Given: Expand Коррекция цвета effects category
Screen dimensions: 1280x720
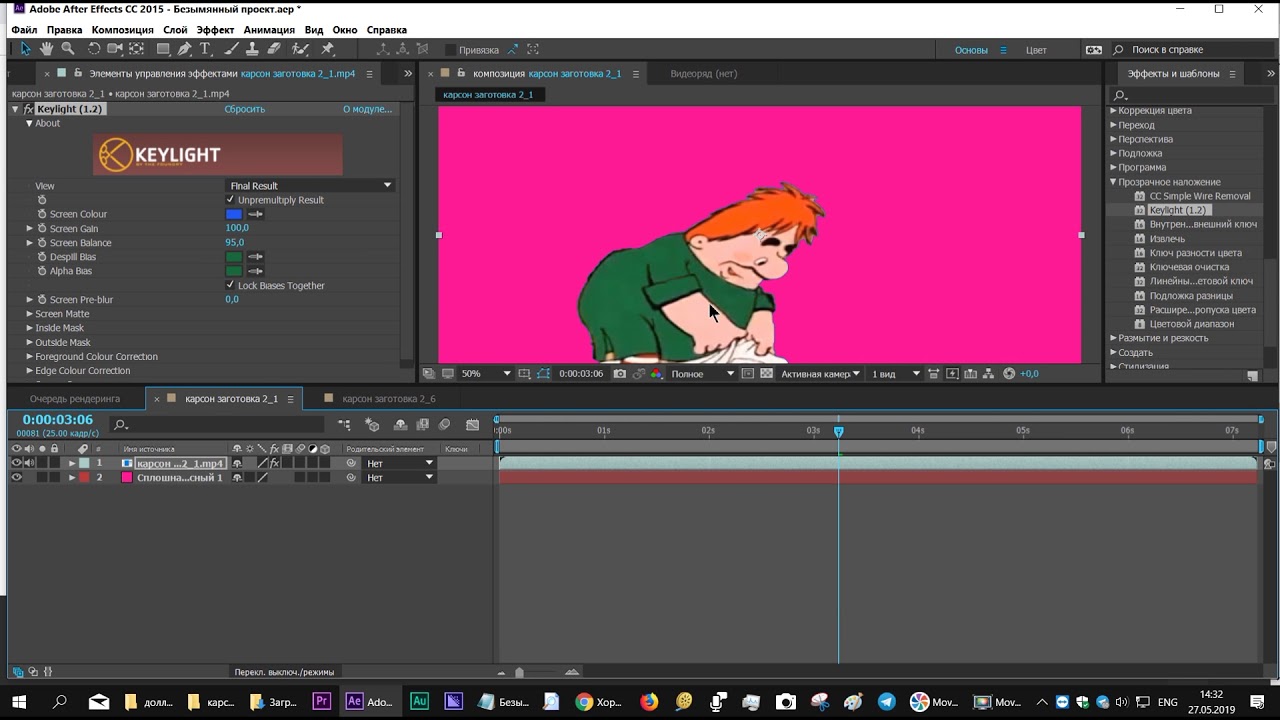Looking at the screenshot, I should coord(1113,111).
